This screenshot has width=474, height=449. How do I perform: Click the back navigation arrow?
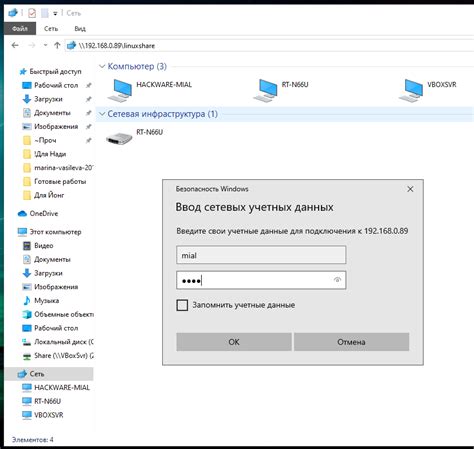pos(15,45)
